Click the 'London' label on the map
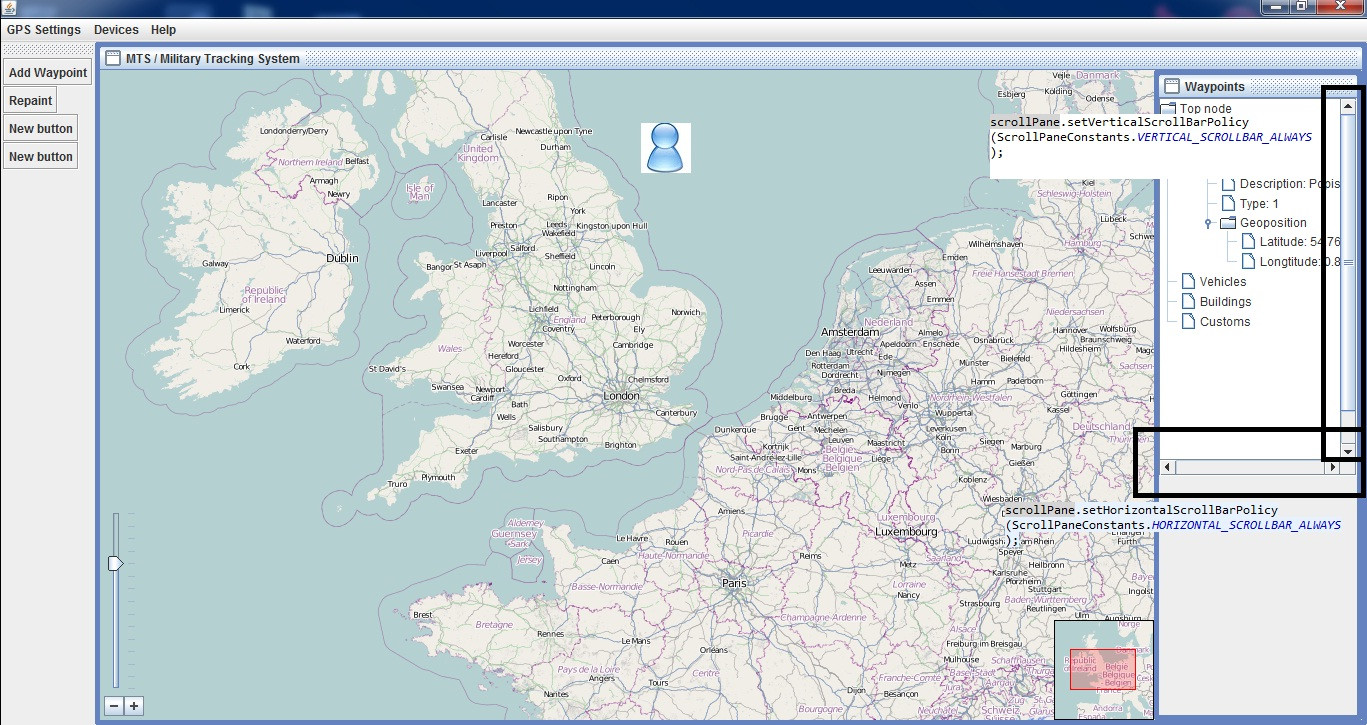Screen dimensions: 1367x725 (x=621, y=396)
